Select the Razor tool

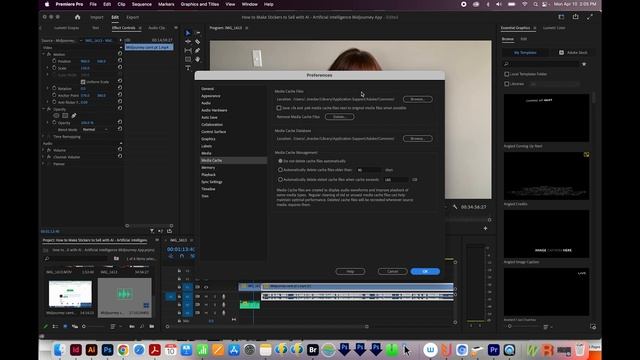(198, 42)
